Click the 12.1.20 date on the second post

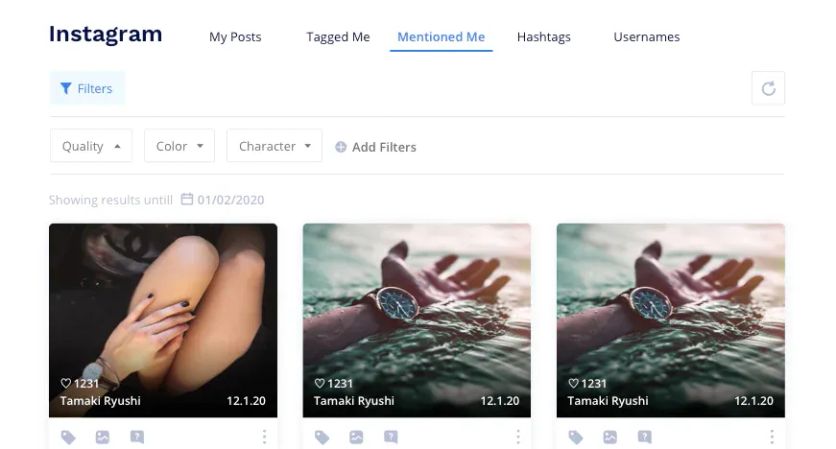click(500, 401)
